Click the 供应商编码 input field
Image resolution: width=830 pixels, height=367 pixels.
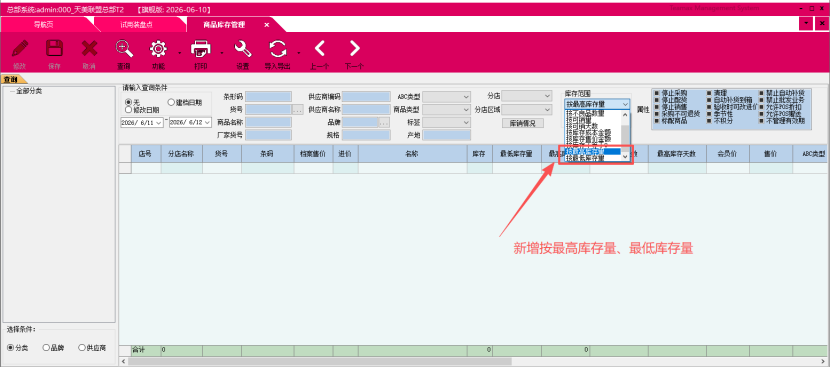coord(366,96)
